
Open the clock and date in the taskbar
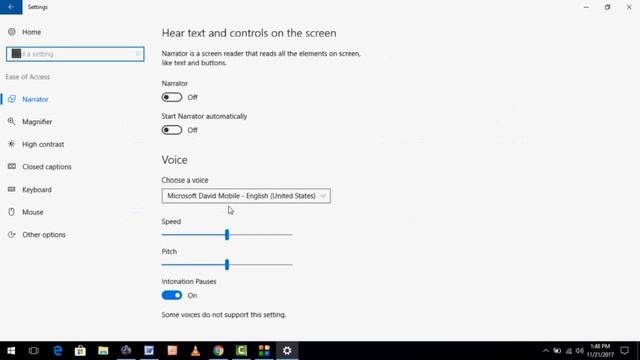pyautogui.click(x=600, y=351)
